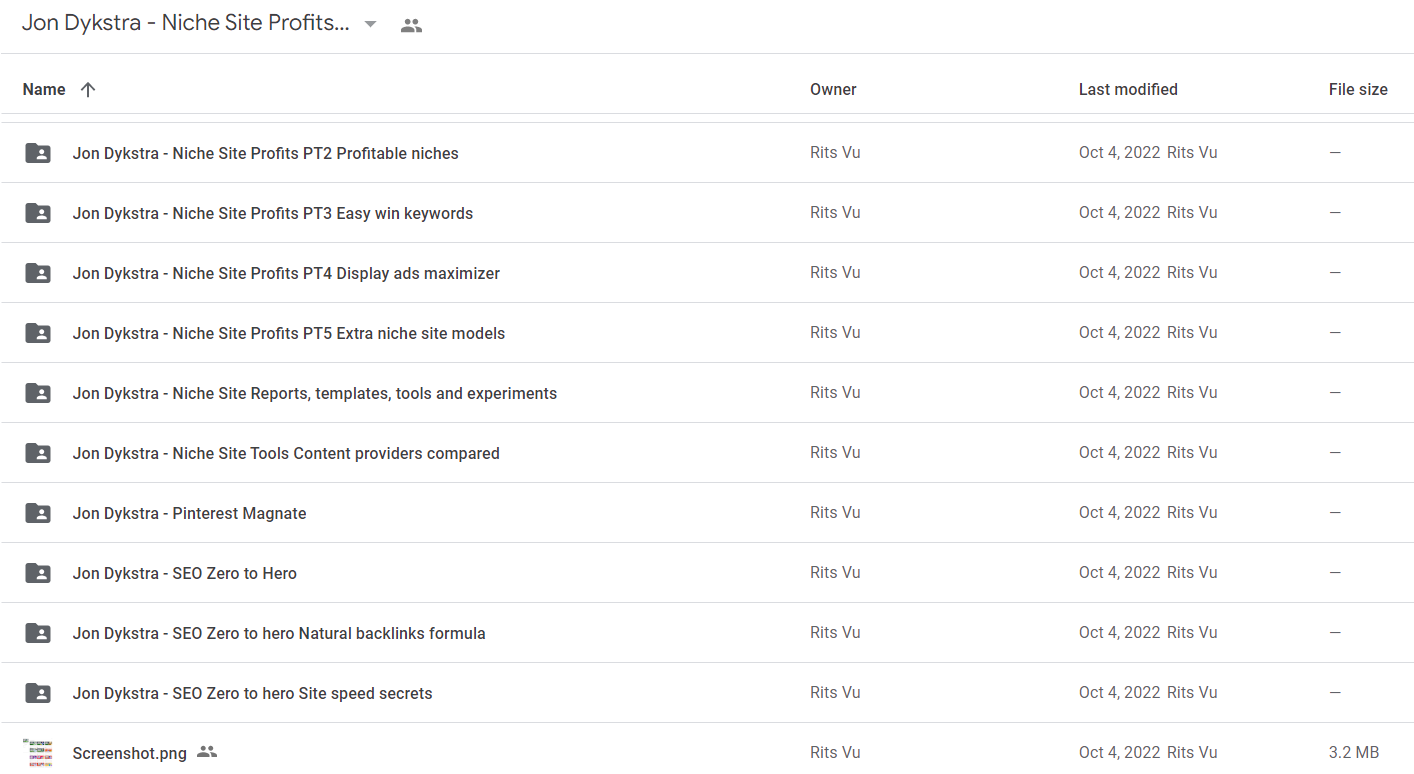This screenshot has height=774, width=1414.
Task: Select Niche Site Profits PT2 Profitable niches
Action: [266, 153]
